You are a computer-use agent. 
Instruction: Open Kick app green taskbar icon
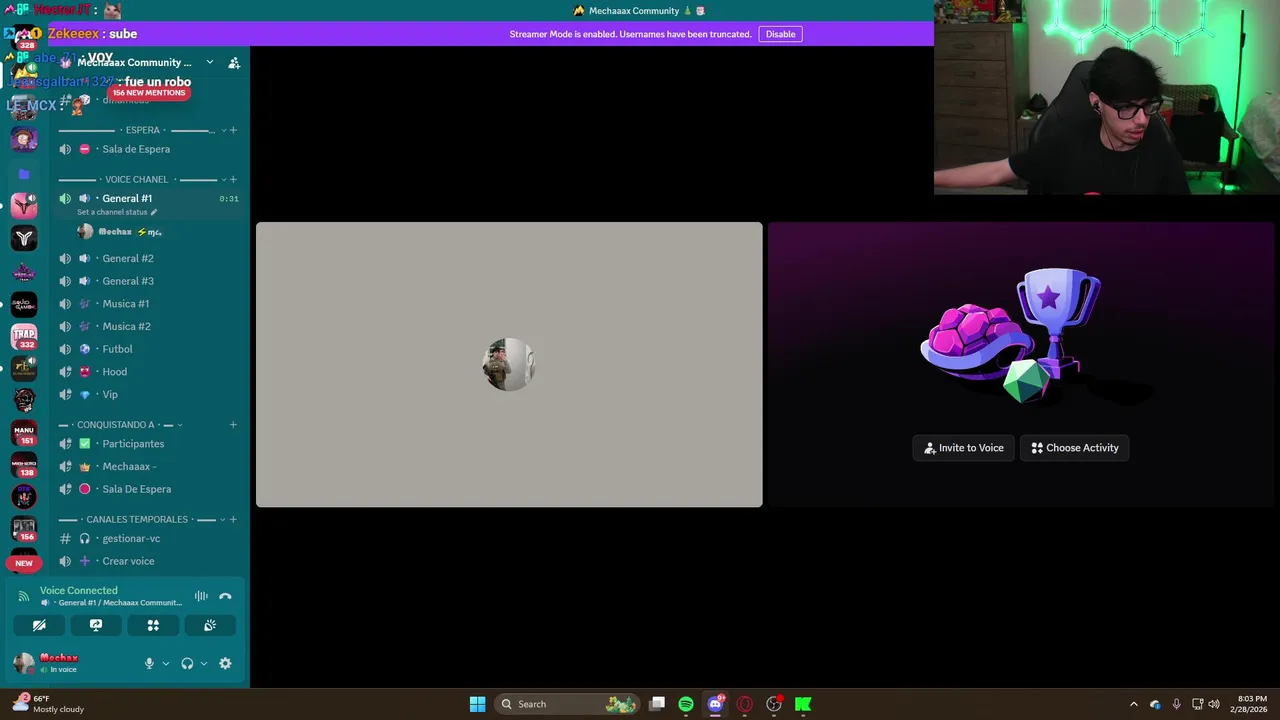[802, 704]
